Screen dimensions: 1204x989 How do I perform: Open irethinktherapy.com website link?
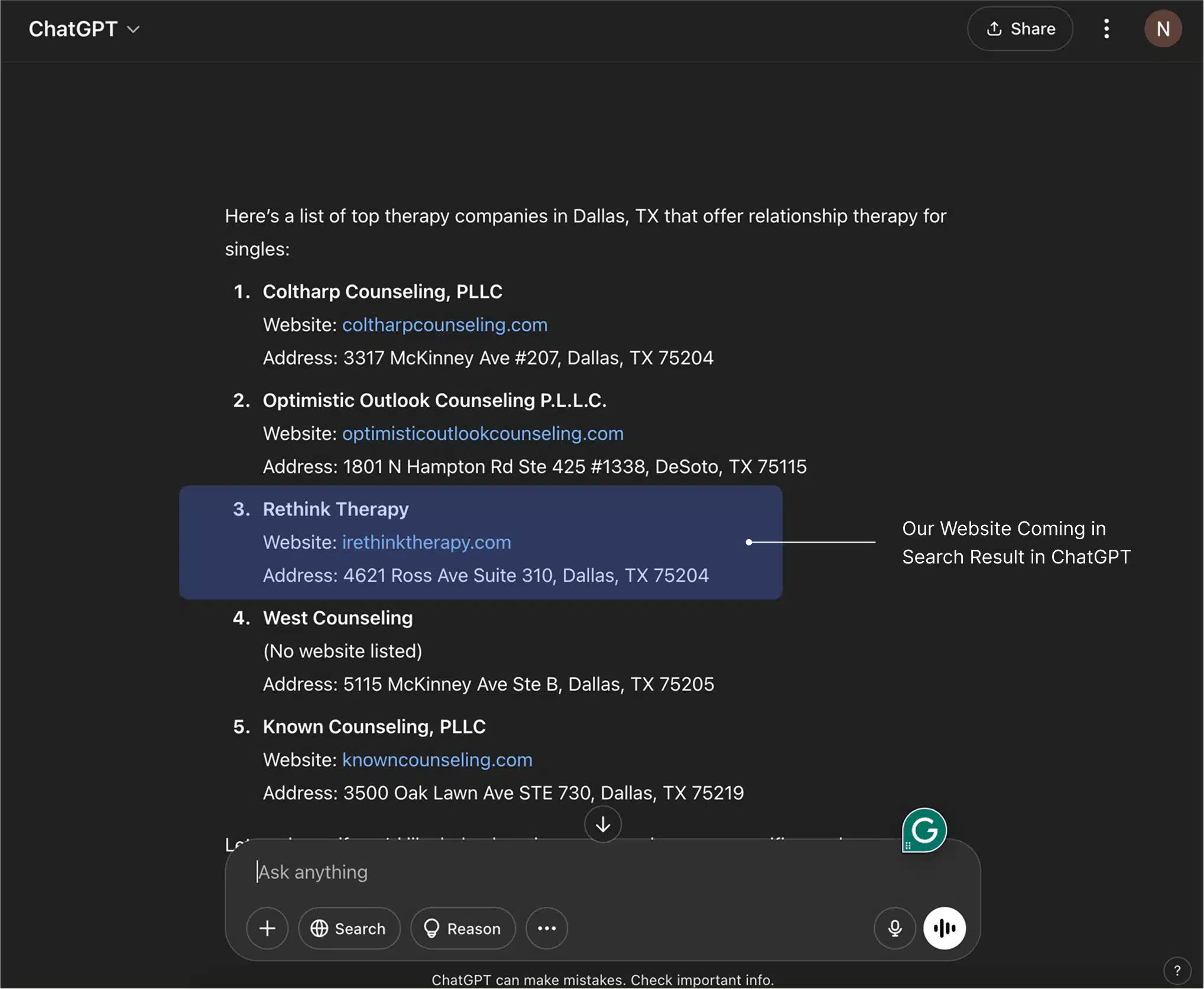tap(426, 542)
